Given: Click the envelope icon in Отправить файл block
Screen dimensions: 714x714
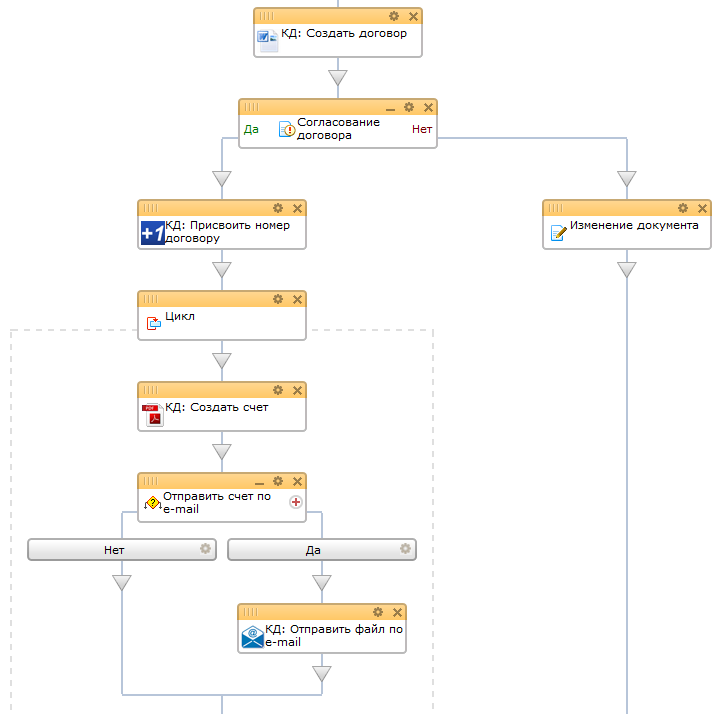Looking at the screenshot, I should click(x=252, y=637).
